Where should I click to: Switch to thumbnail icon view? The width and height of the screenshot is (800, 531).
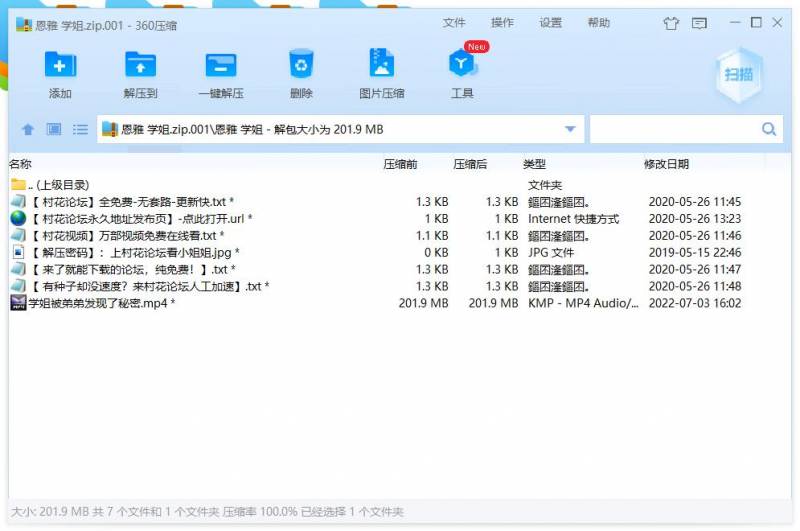coord(54,130)
